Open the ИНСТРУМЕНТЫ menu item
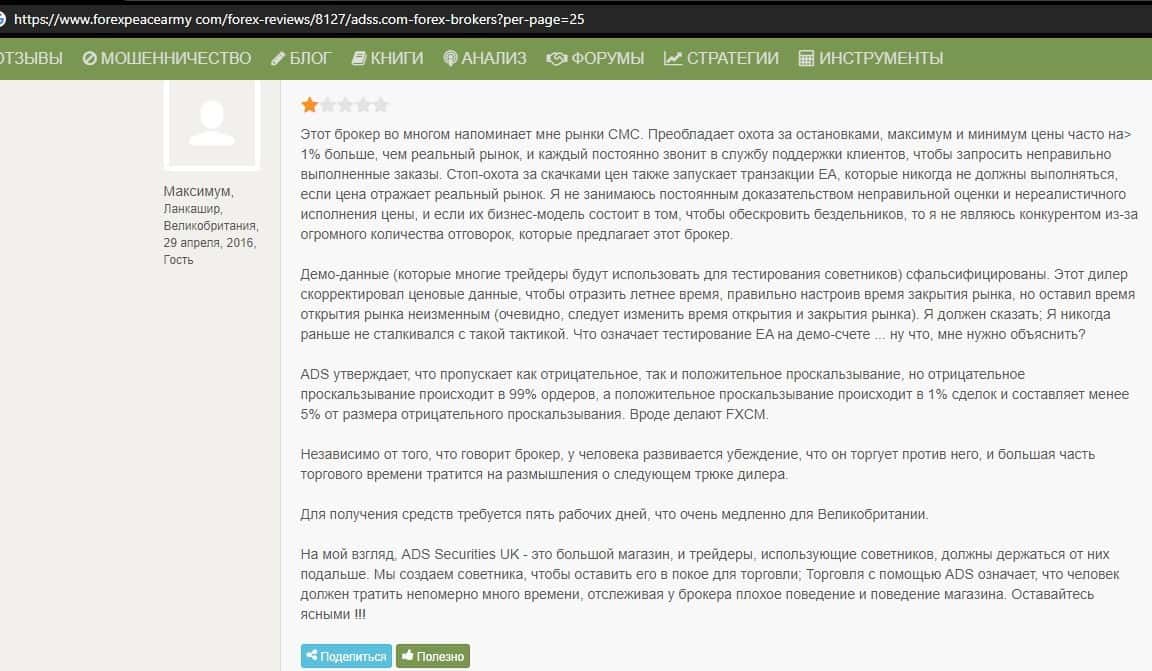Image resolution: width=1152 pixels, height=671 pixels. tap(871, 58)
